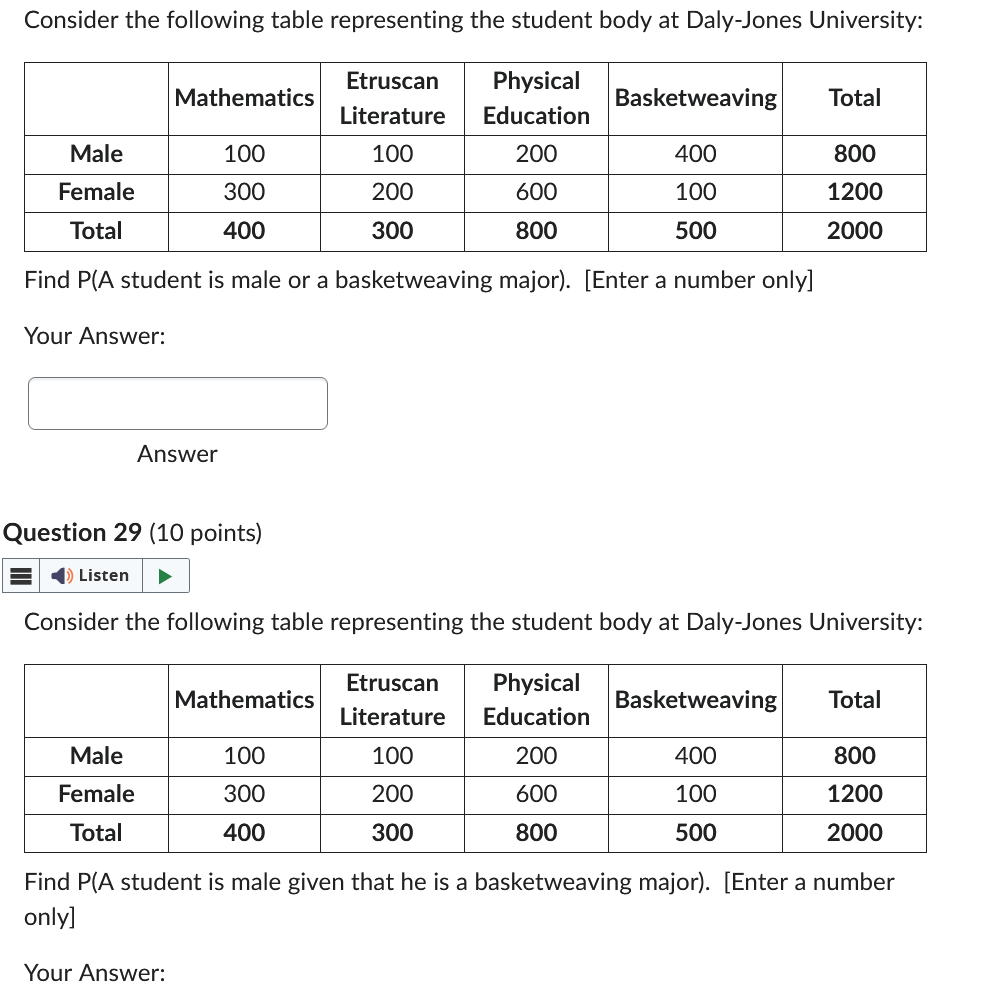The image size is (983, 996).
Task: Click the Physical Education header in the second table
Action: [x=536, y=699]
